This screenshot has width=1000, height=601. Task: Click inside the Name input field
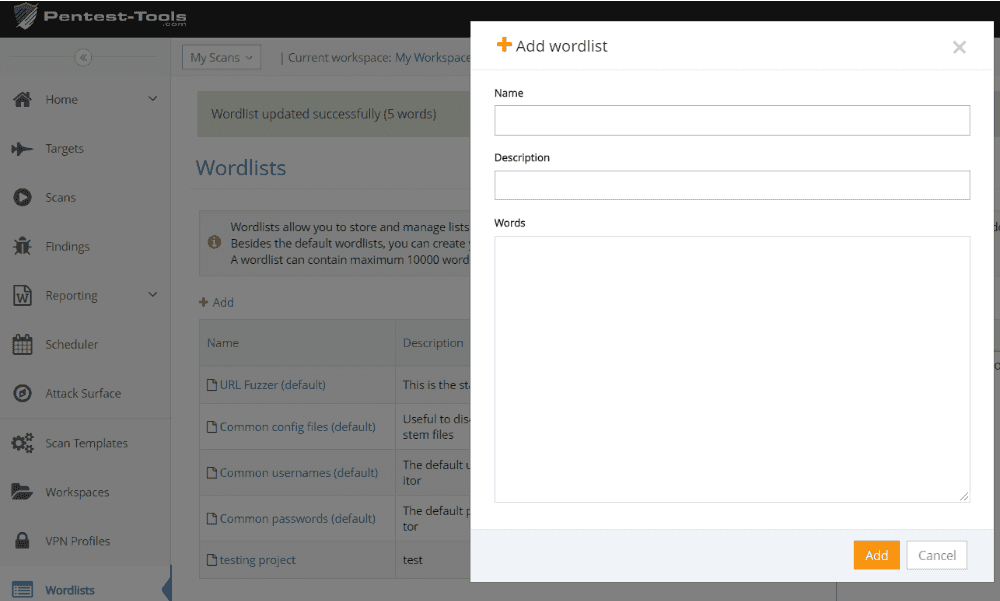pos(732,120)
